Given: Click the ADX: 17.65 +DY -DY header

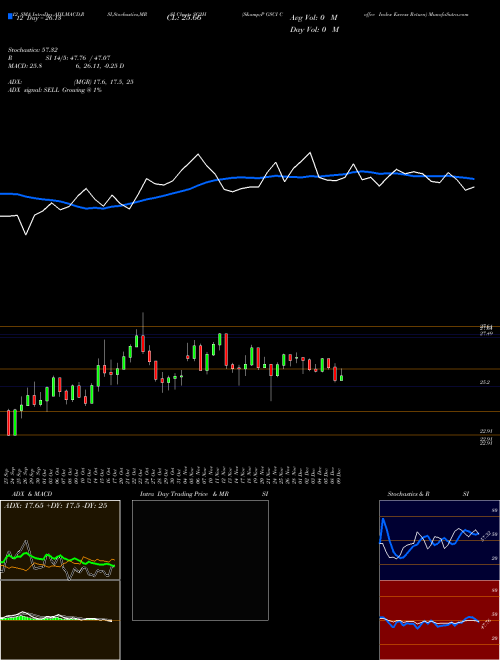Looking at the screenshot, I should [56, 506].
